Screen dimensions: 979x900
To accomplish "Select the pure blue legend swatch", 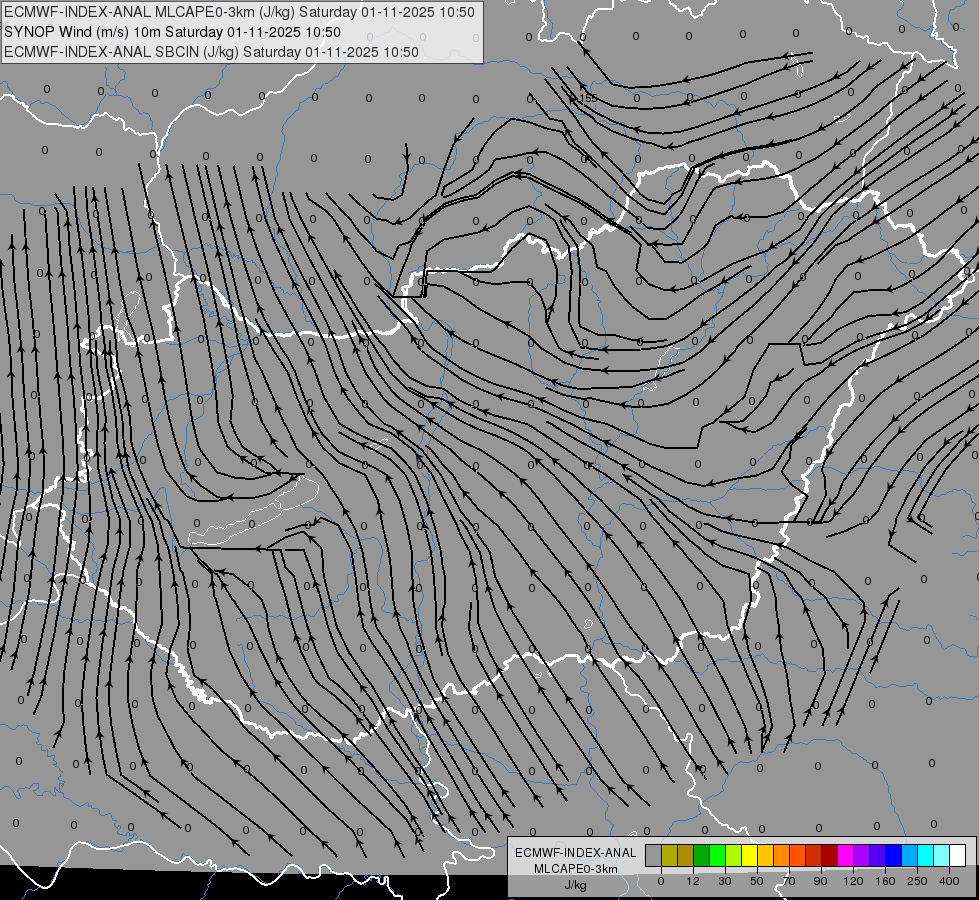I will coord(893,855).
